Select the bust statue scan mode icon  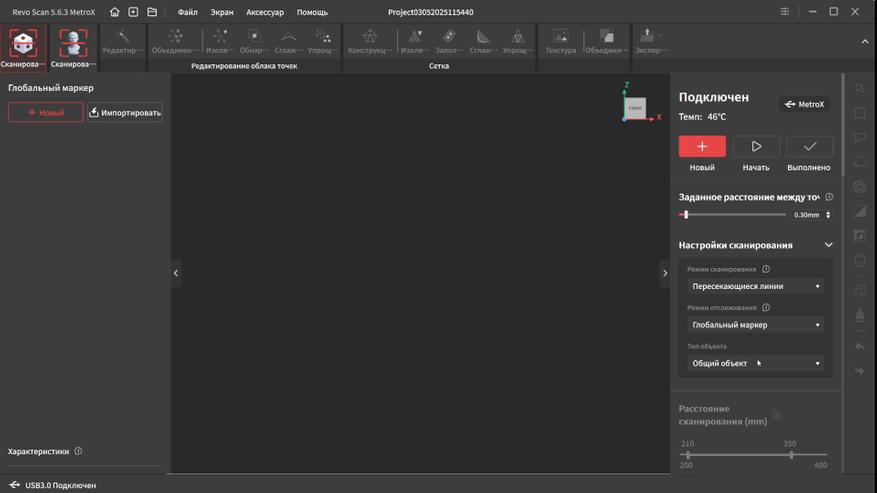point(73,46)
